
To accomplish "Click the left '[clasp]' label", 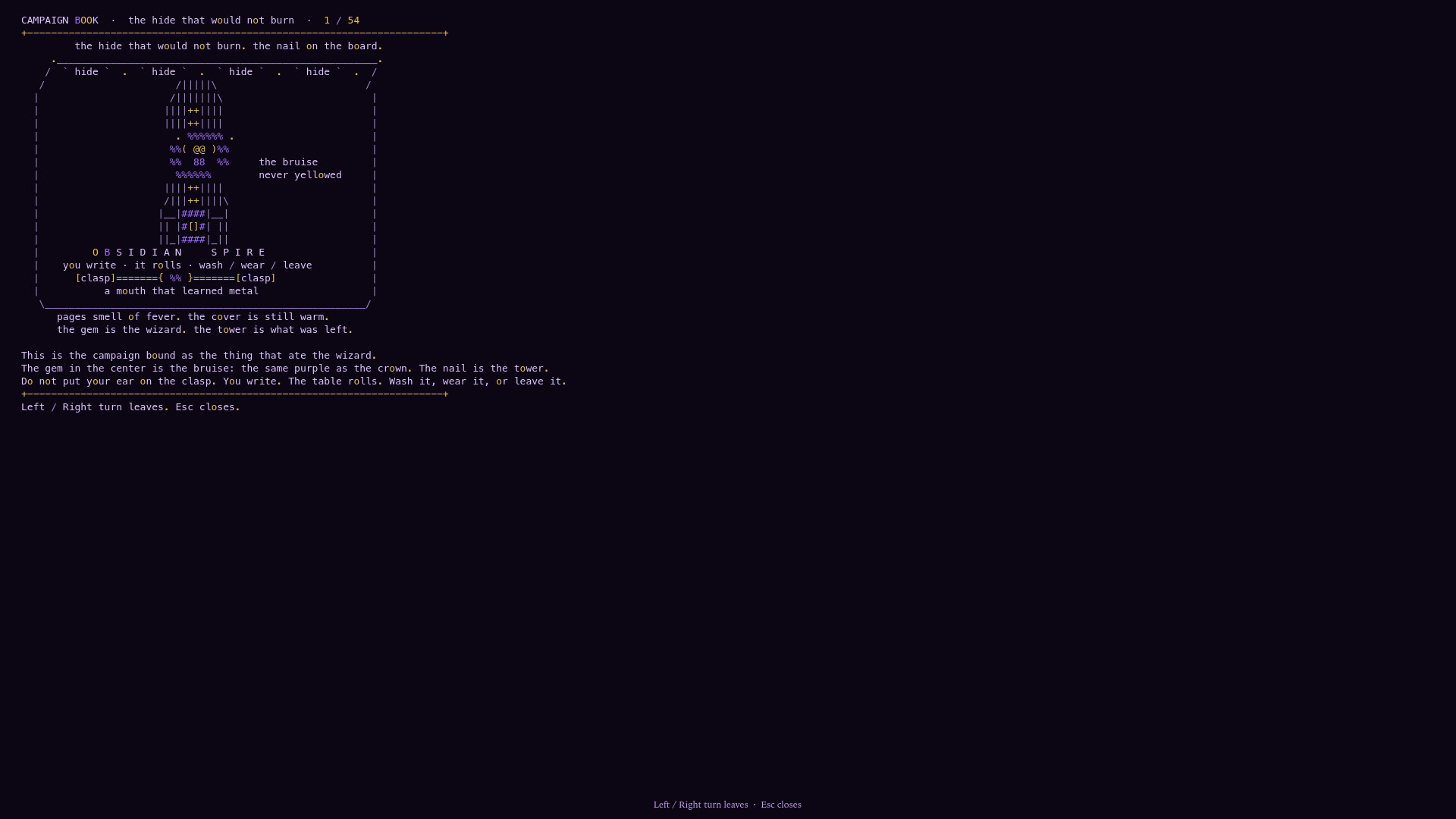I will (x=96, y=278).
